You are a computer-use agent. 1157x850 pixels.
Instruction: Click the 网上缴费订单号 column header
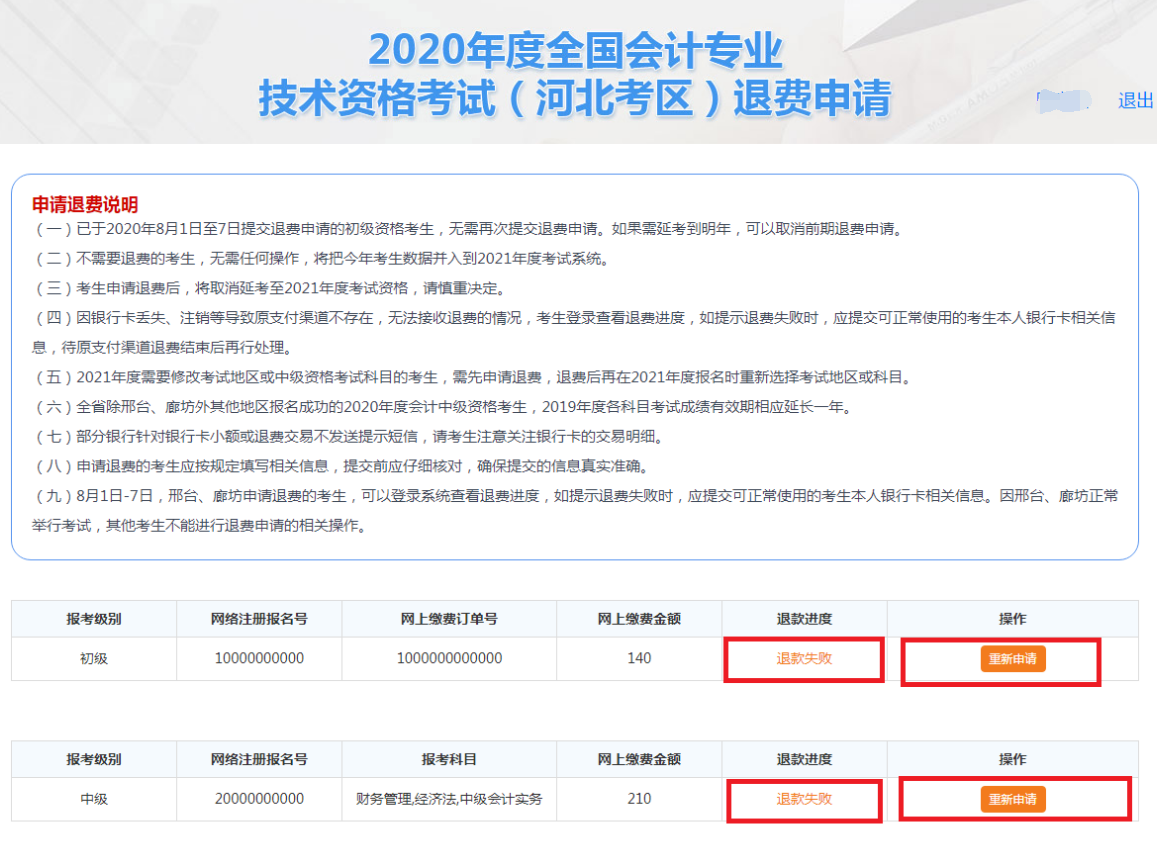[449, 619]
